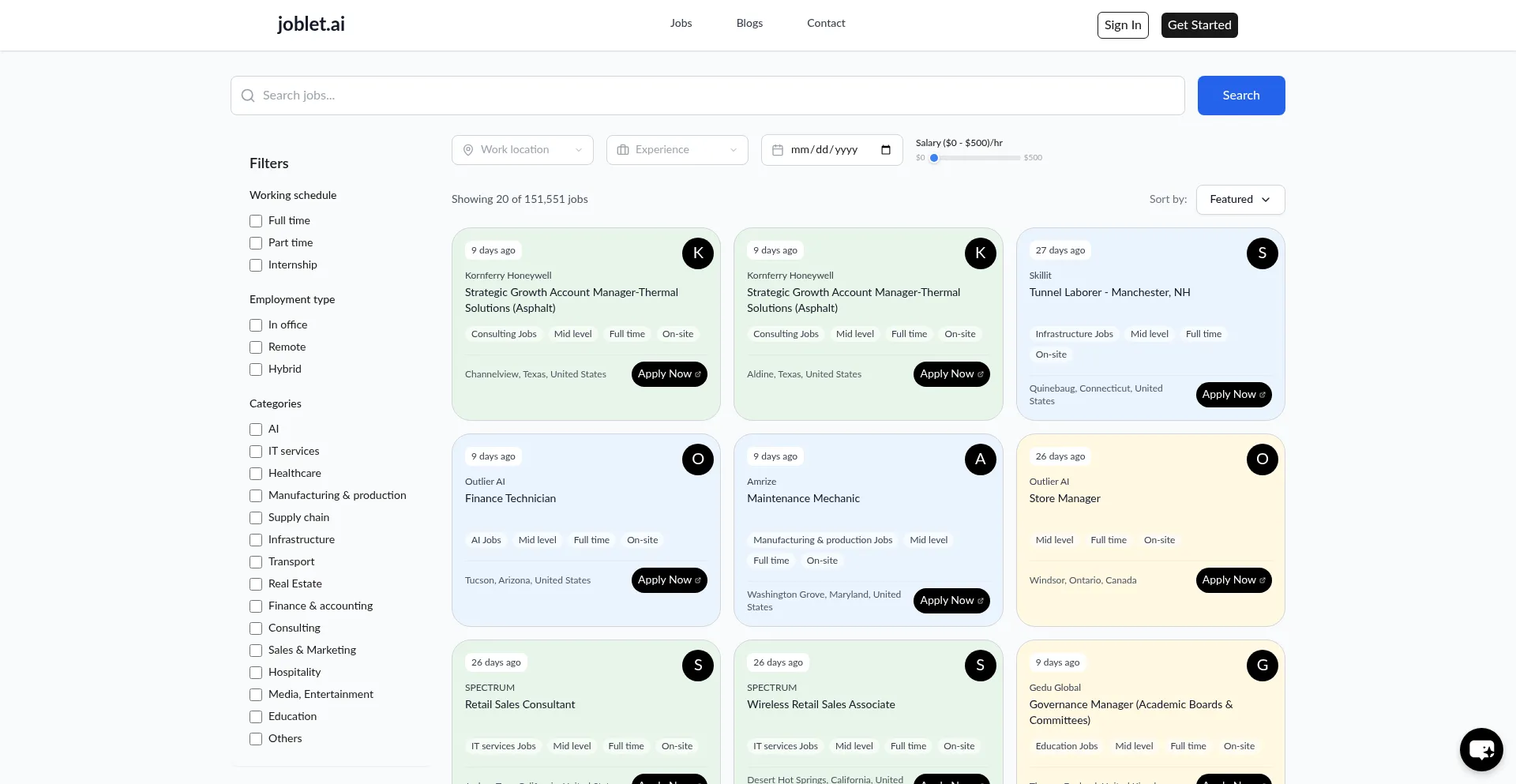Open the Contact navigation item

pos(826,24)
